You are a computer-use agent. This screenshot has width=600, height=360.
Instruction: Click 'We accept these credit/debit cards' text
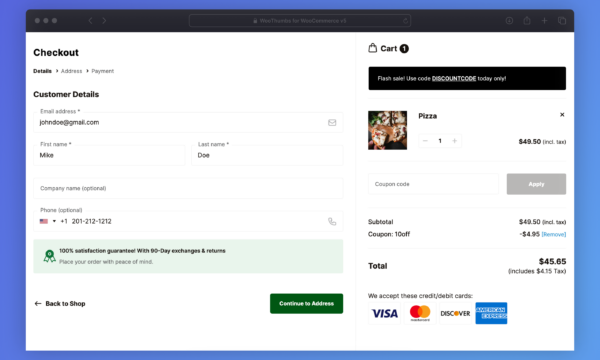click(420, 296)
